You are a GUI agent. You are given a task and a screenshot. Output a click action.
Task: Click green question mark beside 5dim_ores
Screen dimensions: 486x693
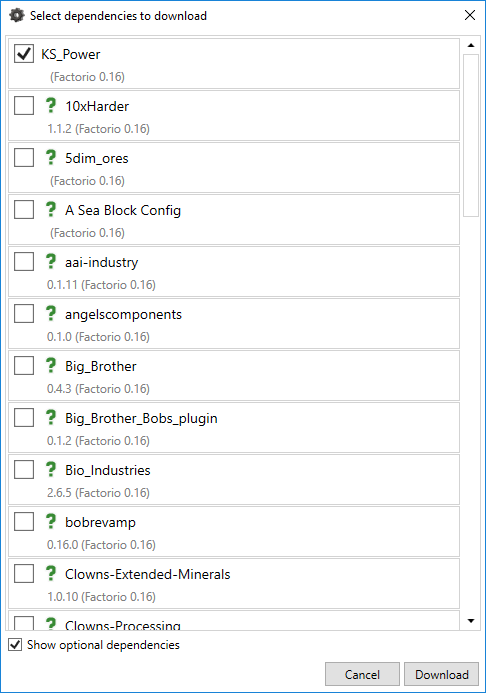[x=51, y=157]
